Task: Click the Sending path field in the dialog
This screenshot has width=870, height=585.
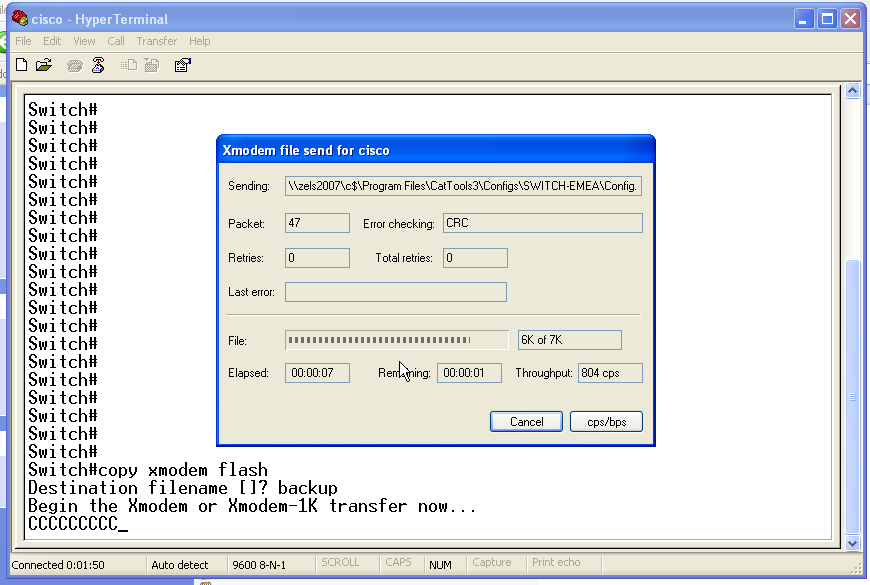Action: (462, 185)
